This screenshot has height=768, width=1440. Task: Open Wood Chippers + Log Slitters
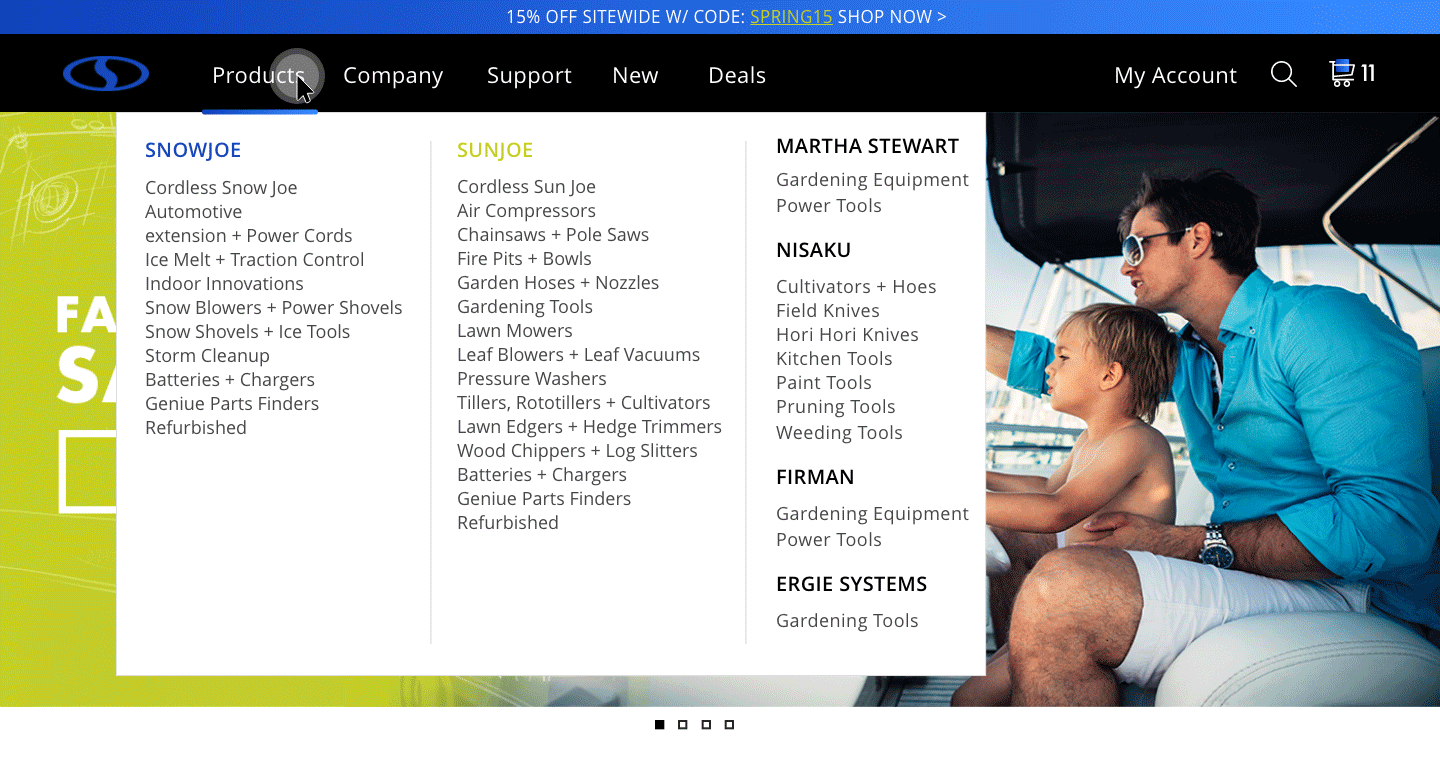click(x=577, y=451)
